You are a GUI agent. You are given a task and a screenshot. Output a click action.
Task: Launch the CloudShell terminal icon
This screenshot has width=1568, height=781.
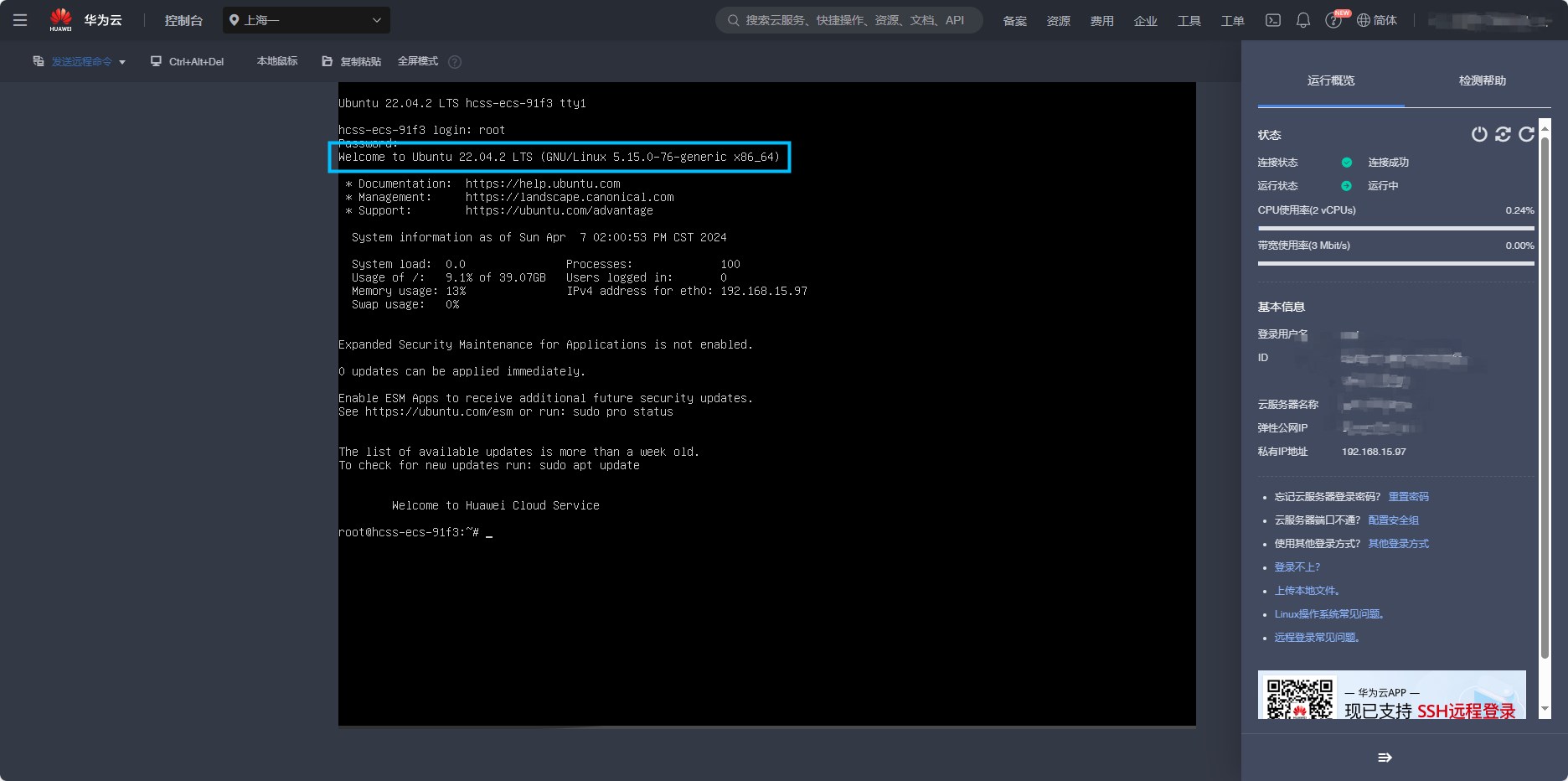[1272, 20]
